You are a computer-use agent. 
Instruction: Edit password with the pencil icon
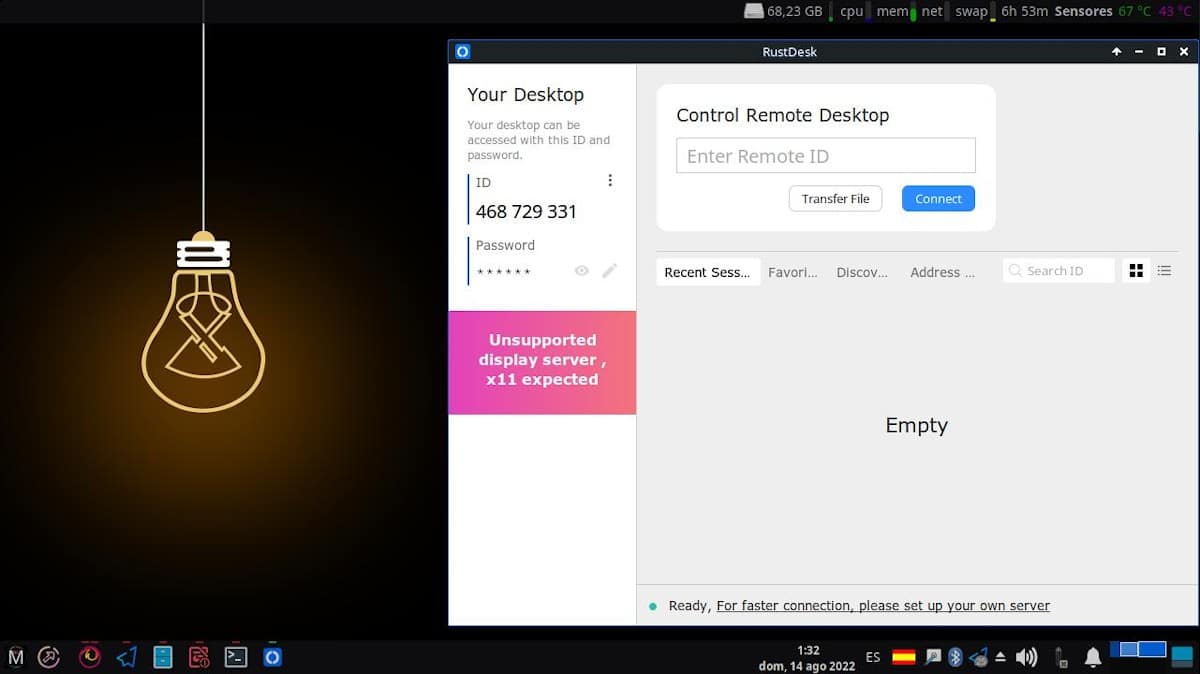[609, 271]
